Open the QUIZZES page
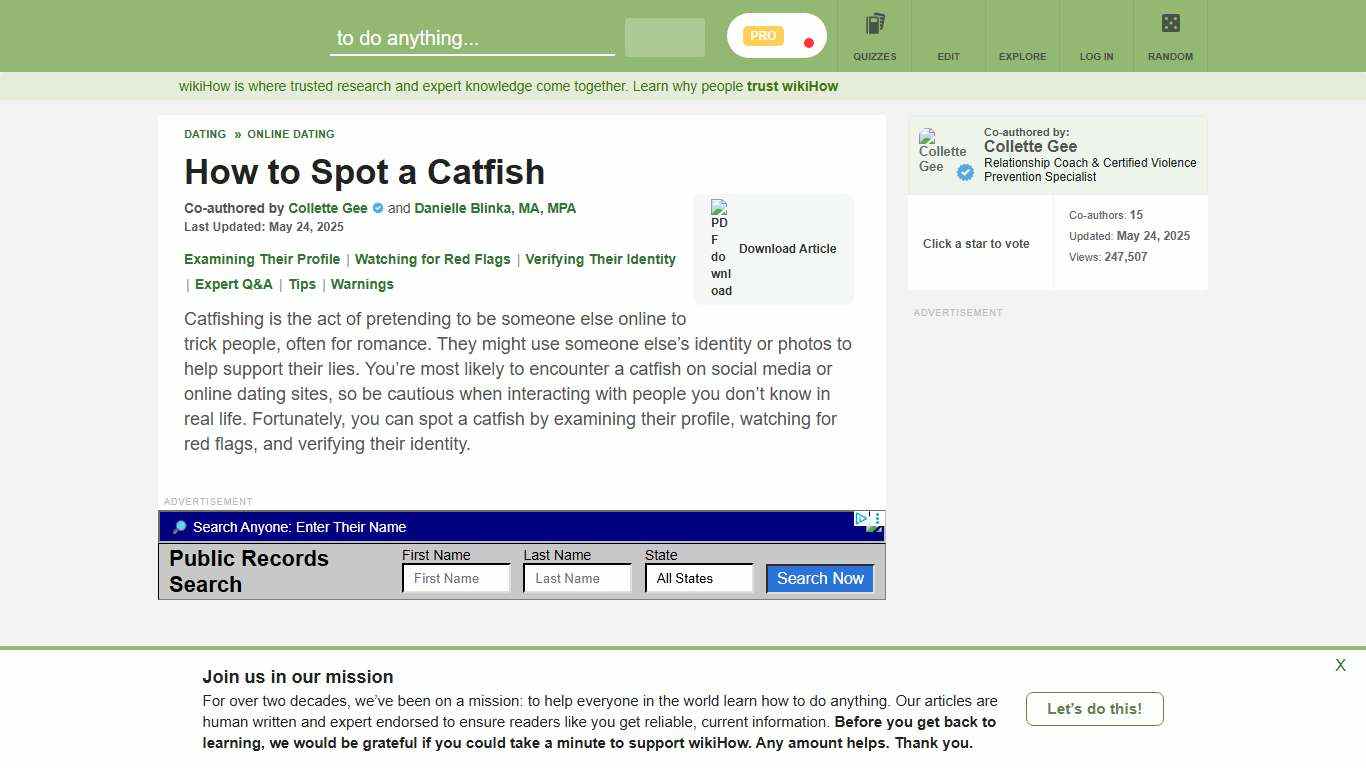 874,35
